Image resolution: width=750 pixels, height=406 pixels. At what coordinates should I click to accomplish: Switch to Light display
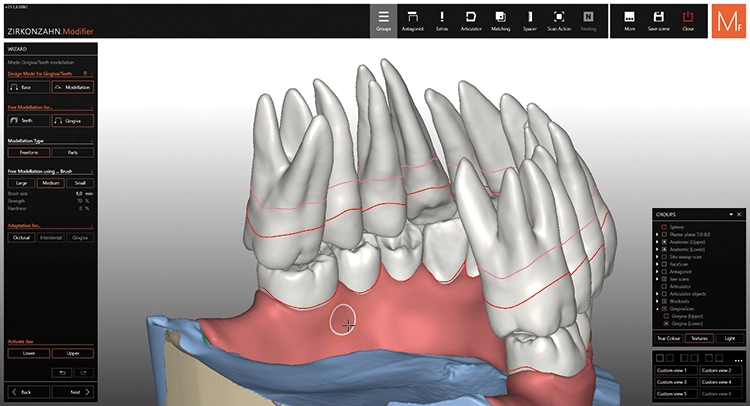(x=729, y=338)
